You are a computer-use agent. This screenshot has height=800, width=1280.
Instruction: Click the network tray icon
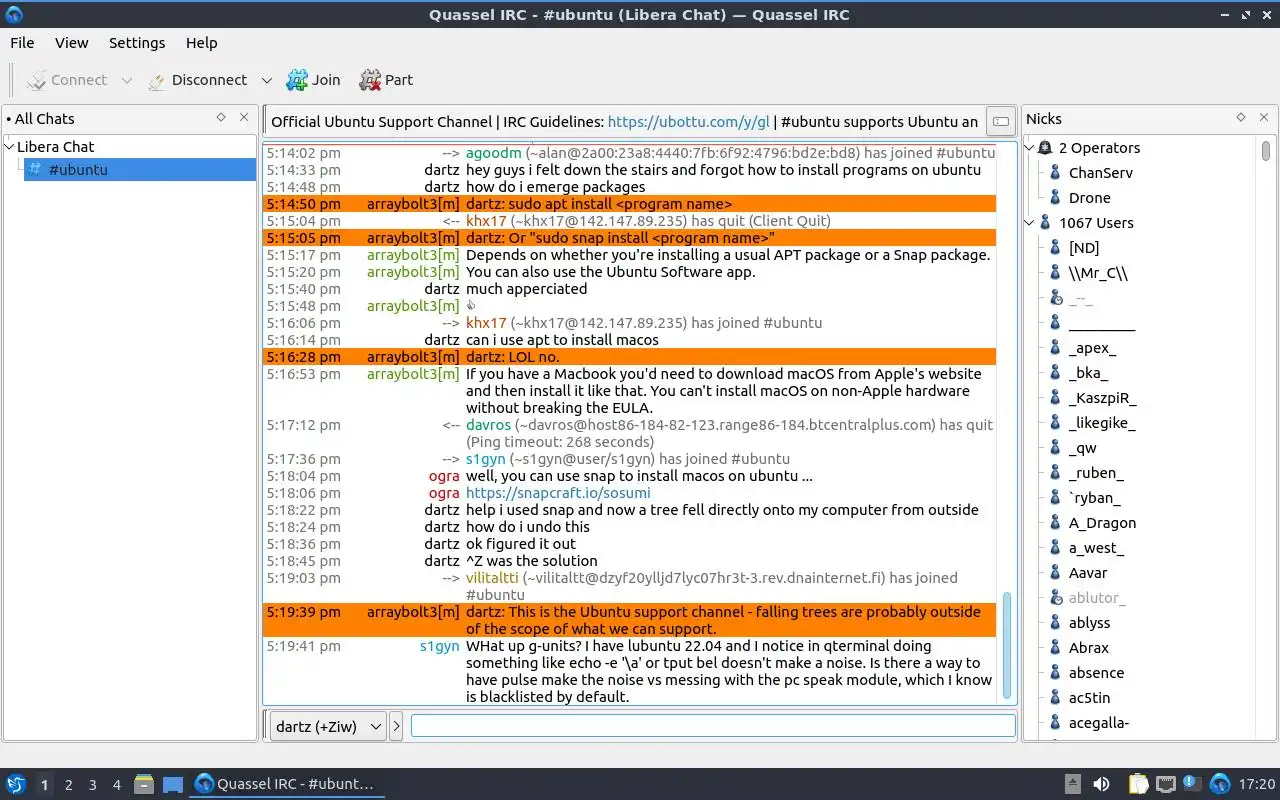1166,784
